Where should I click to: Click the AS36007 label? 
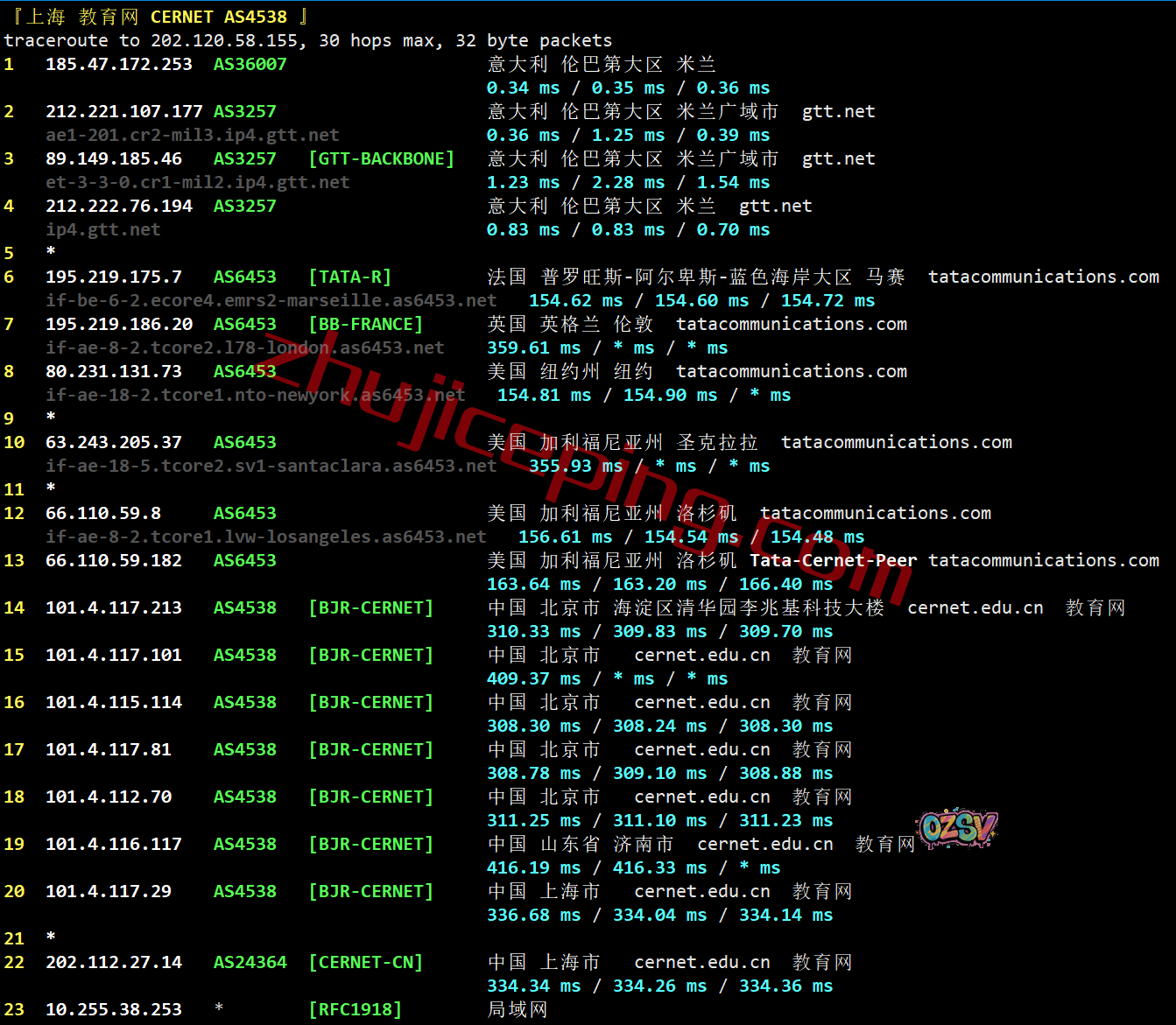click(250, 64)
